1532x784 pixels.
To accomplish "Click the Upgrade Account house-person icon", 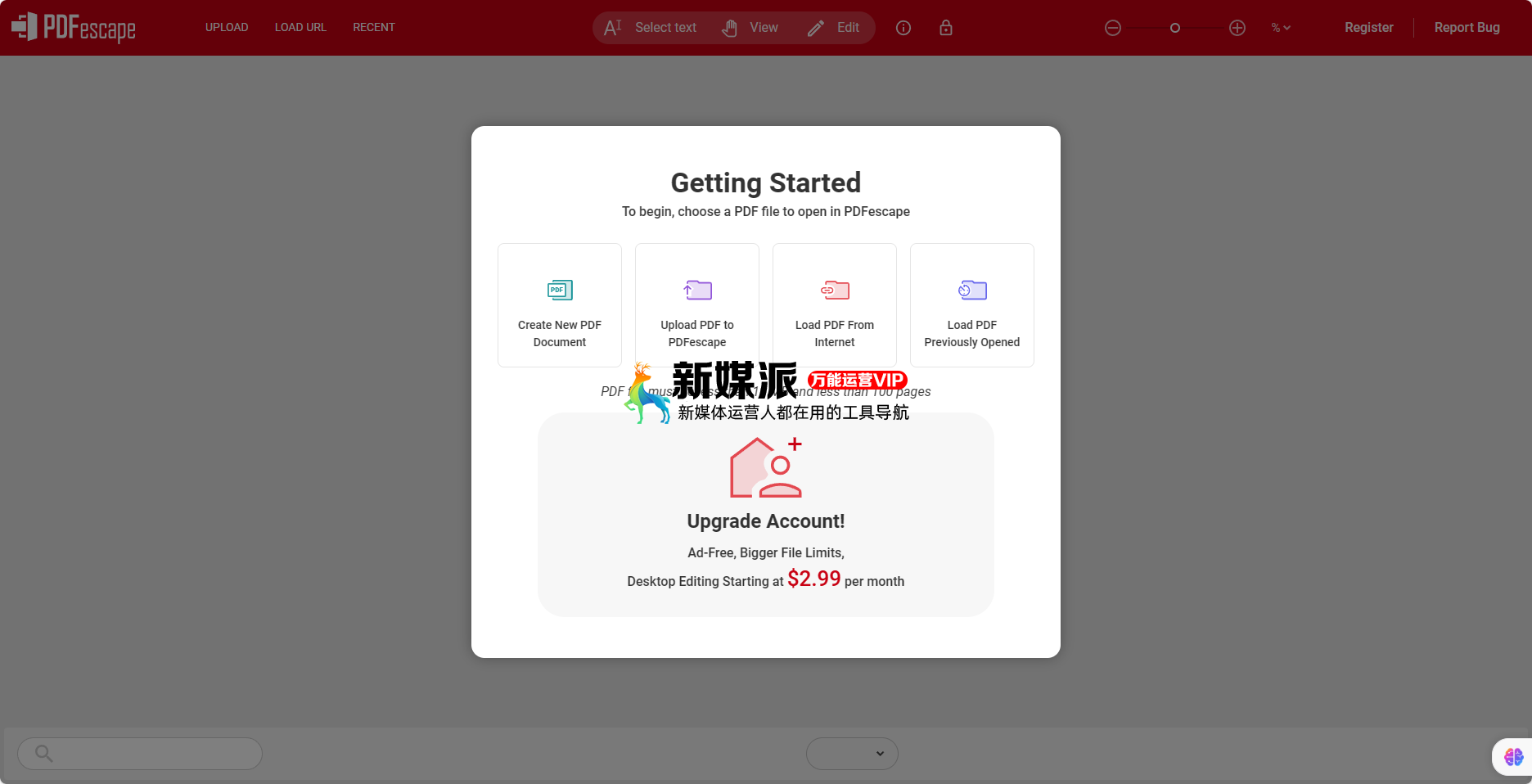I will click(x=766, y=467).
